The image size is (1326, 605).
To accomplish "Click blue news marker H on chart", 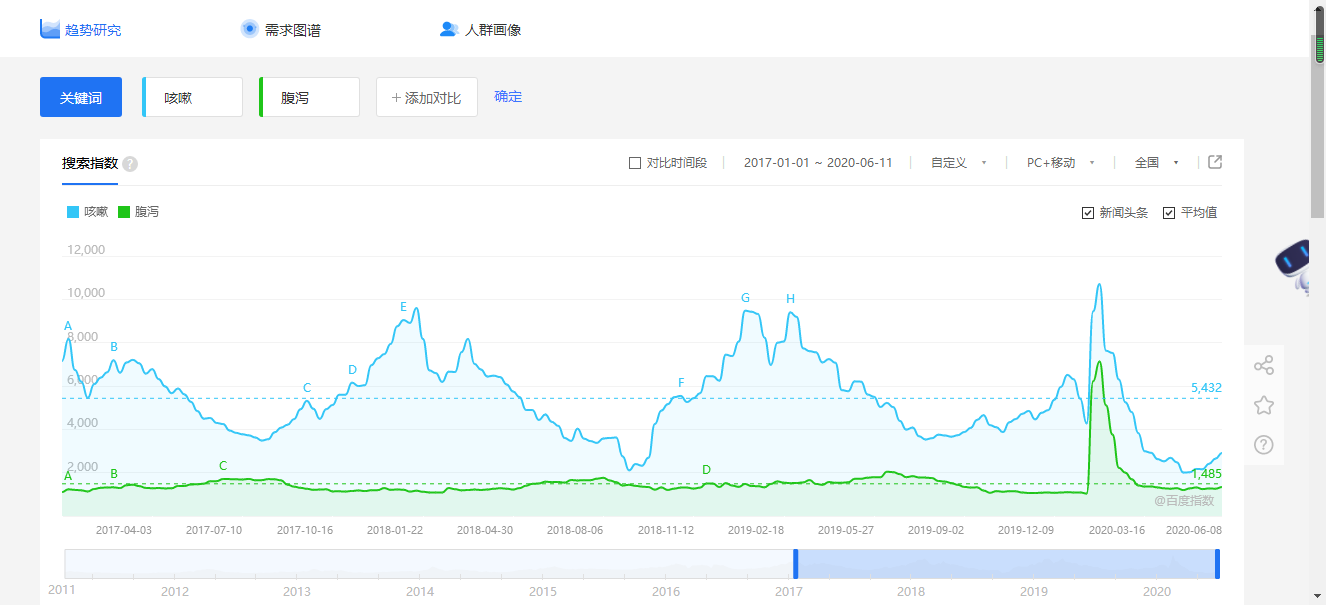I will click(x=790, y=299).
